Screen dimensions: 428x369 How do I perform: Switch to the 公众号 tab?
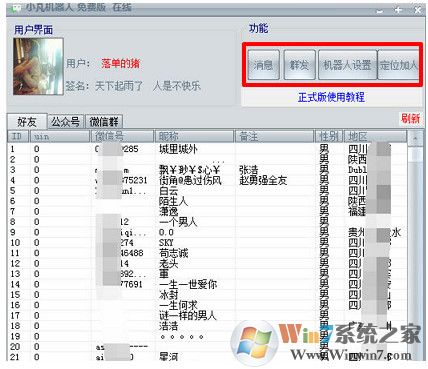(65, 122)
